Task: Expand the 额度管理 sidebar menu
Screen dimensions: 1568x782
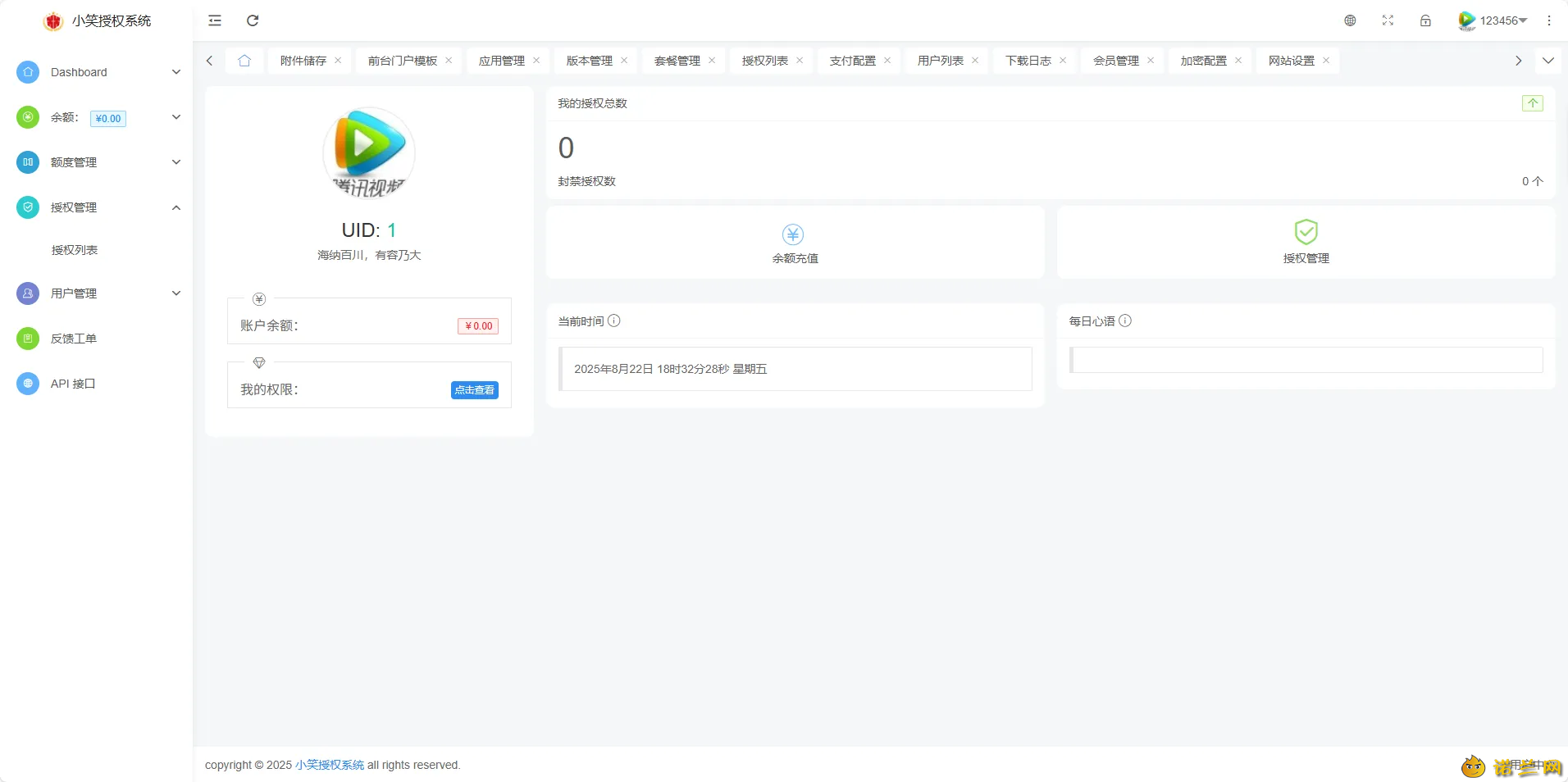Action: pos(96,162)
